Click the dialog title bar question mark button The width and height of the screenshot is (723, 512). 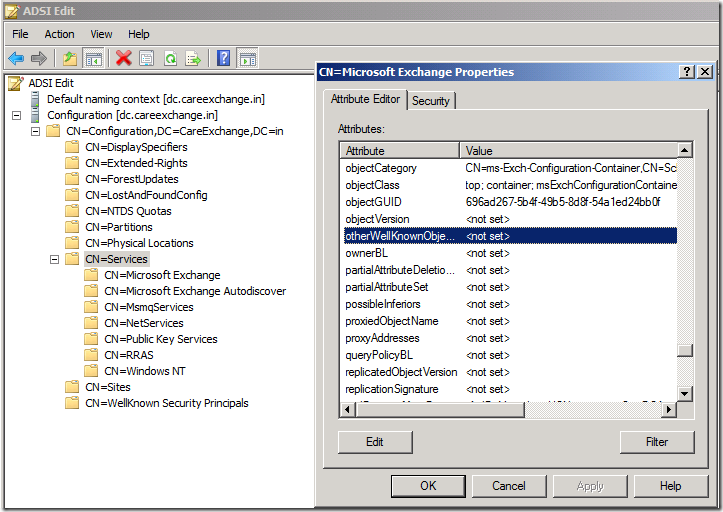tap(687, 71)
